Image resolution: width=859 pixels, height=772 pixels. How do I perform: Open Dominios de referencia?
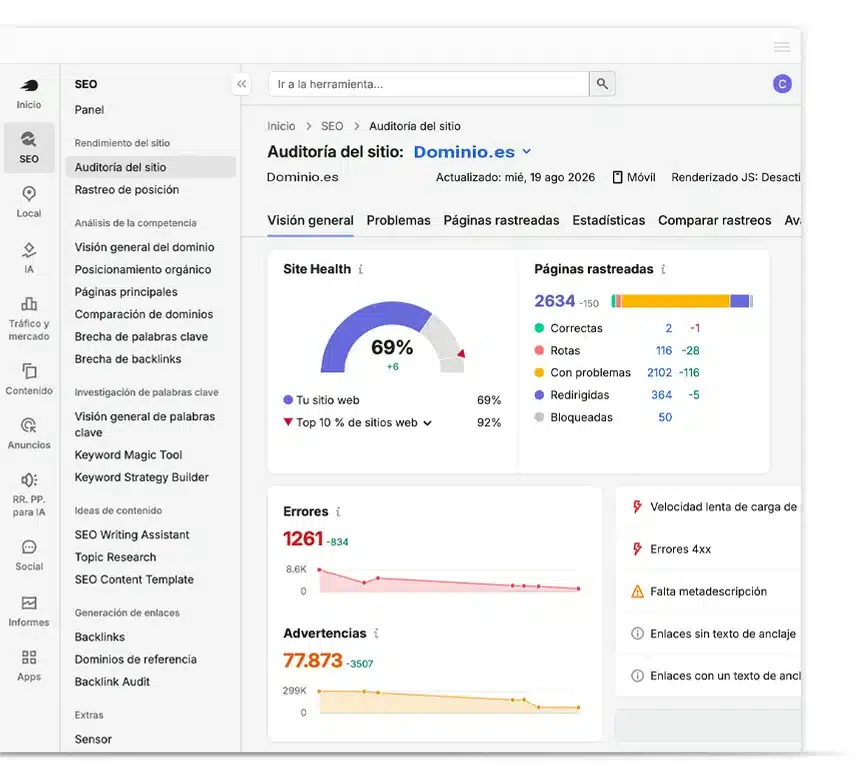click(x=135, y=659)
